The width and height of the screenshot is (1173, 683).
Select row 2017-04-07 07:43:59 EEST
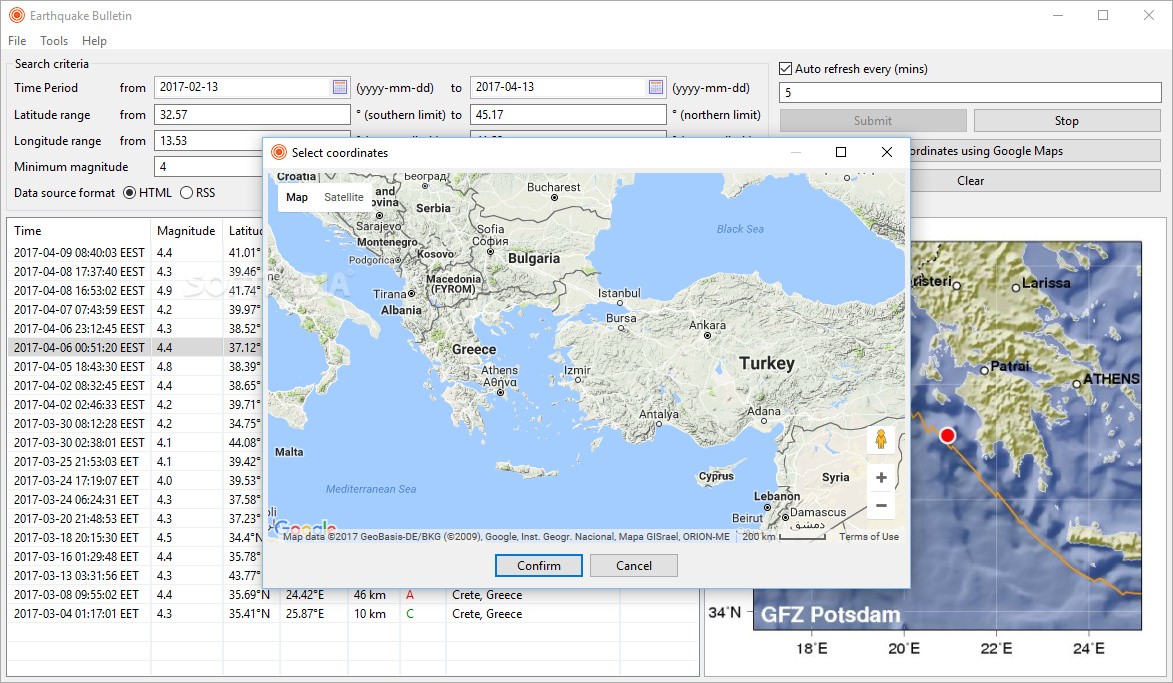(x=135, y=310)
